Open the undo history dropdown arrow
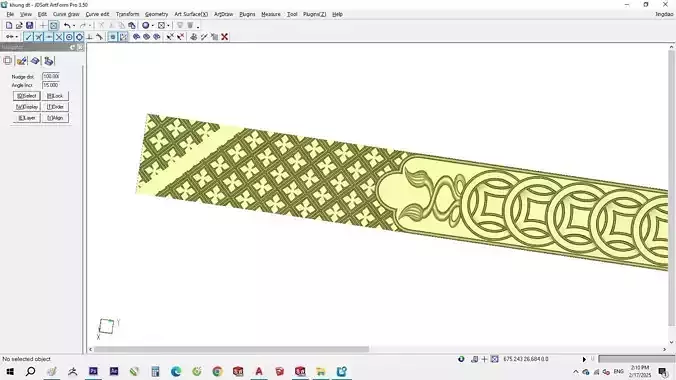 (74, 25)
